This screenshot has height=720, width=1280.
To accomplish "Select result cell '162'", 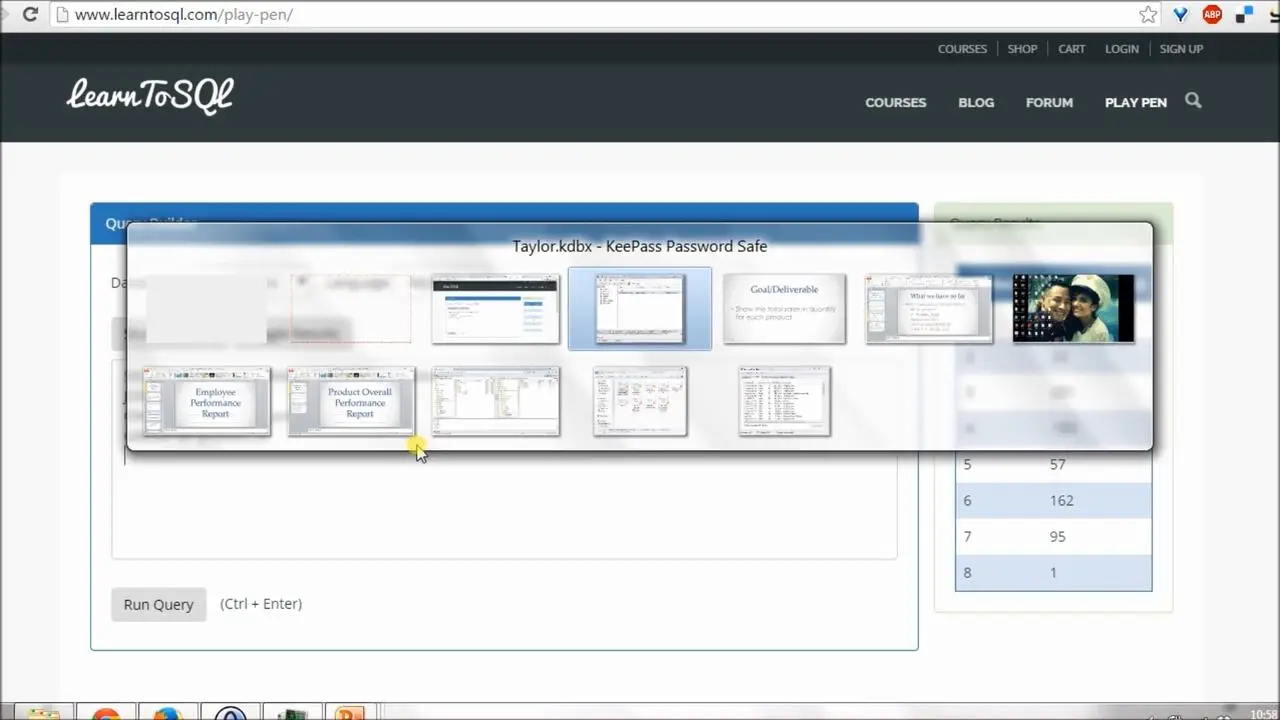I will tap(1061, 500).
